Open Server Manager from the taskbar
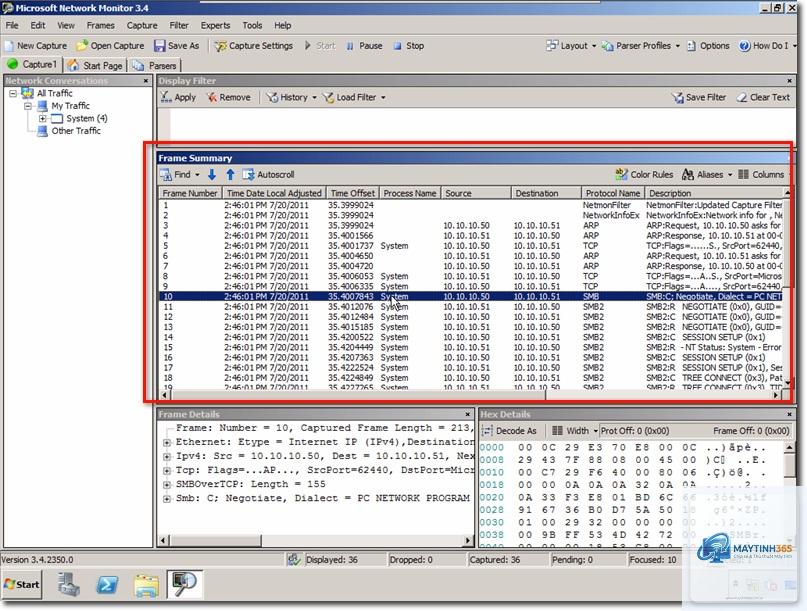This screenshot has height=611, width=807. (x=68, y=585)
